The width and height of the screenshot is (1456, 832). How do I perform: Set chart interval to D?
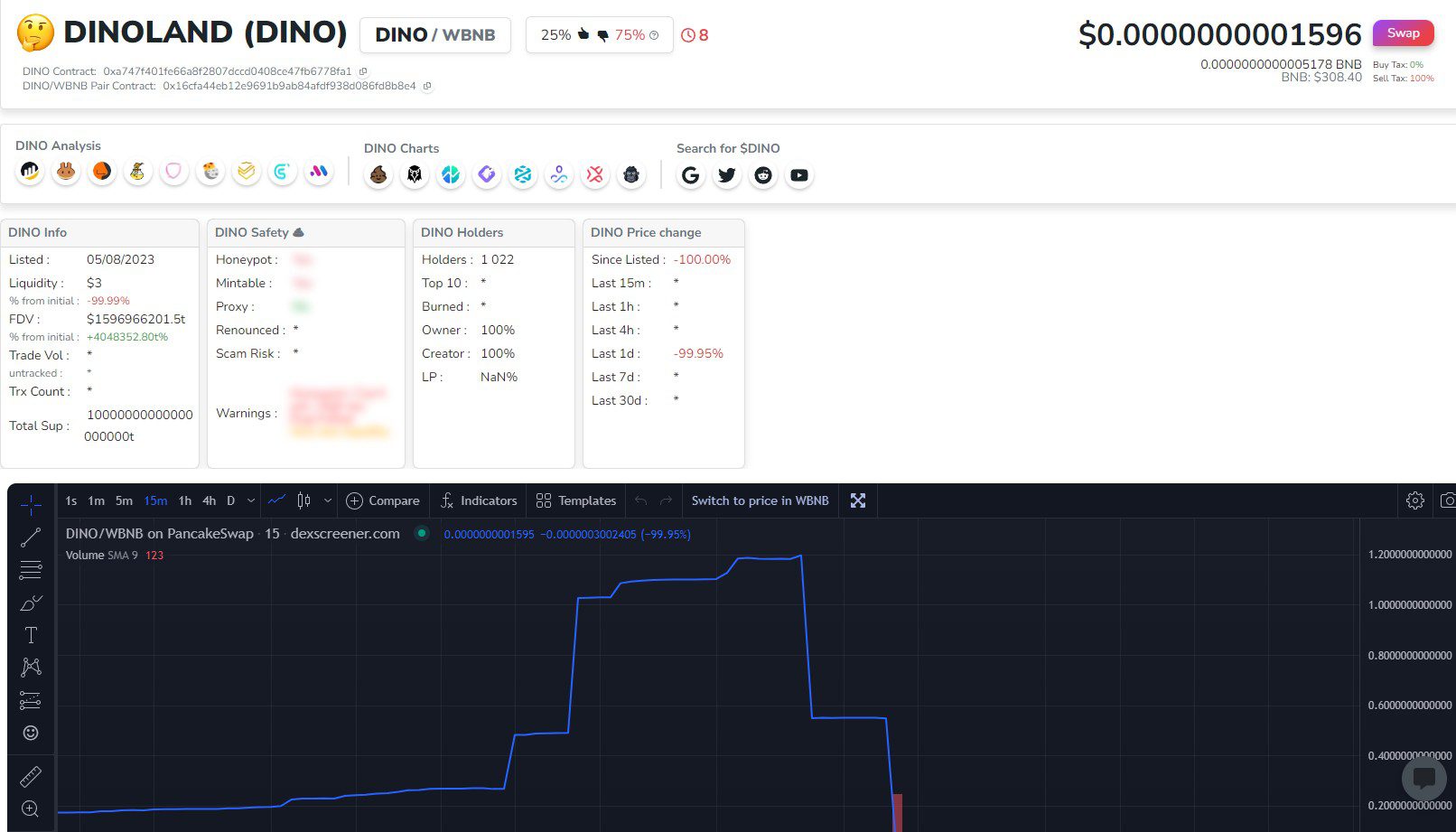pyautogui.click(x=231, y=500)
